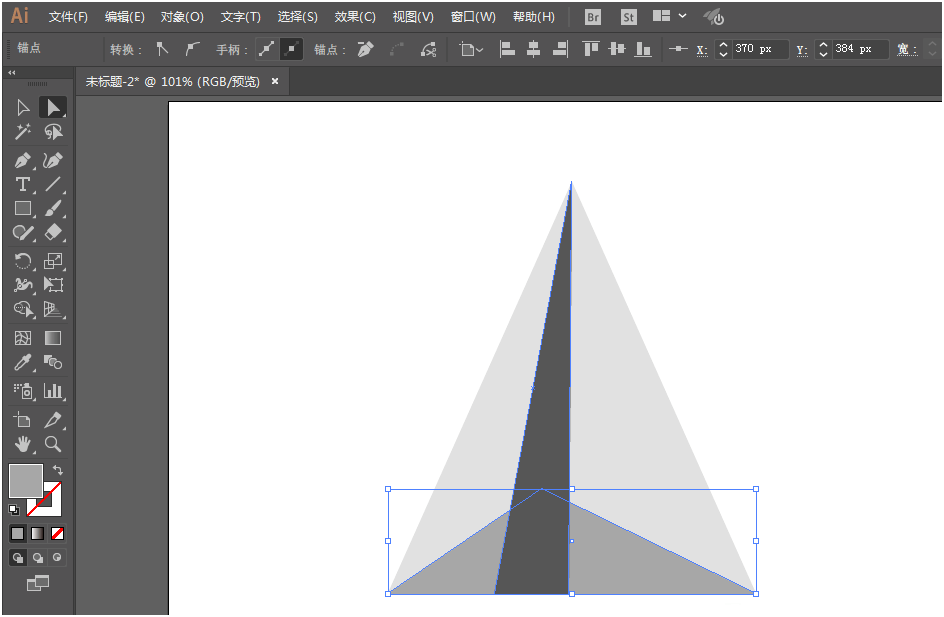Image resolution: width=944 pixels, height=617 pixels.
Task: Open the align-to options dropdown
Action: [471, 49]
